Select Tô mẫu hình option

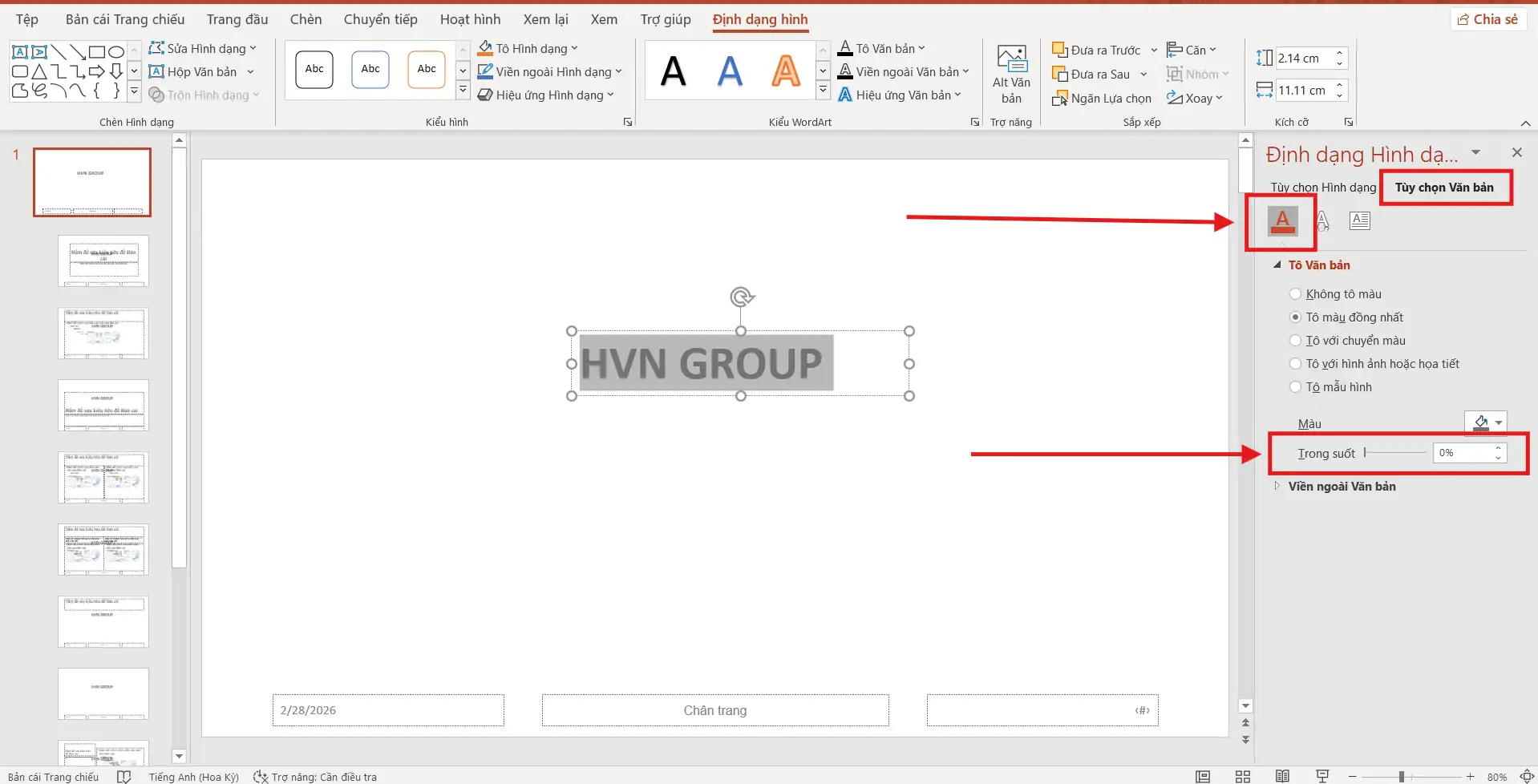pos(1296,386)
